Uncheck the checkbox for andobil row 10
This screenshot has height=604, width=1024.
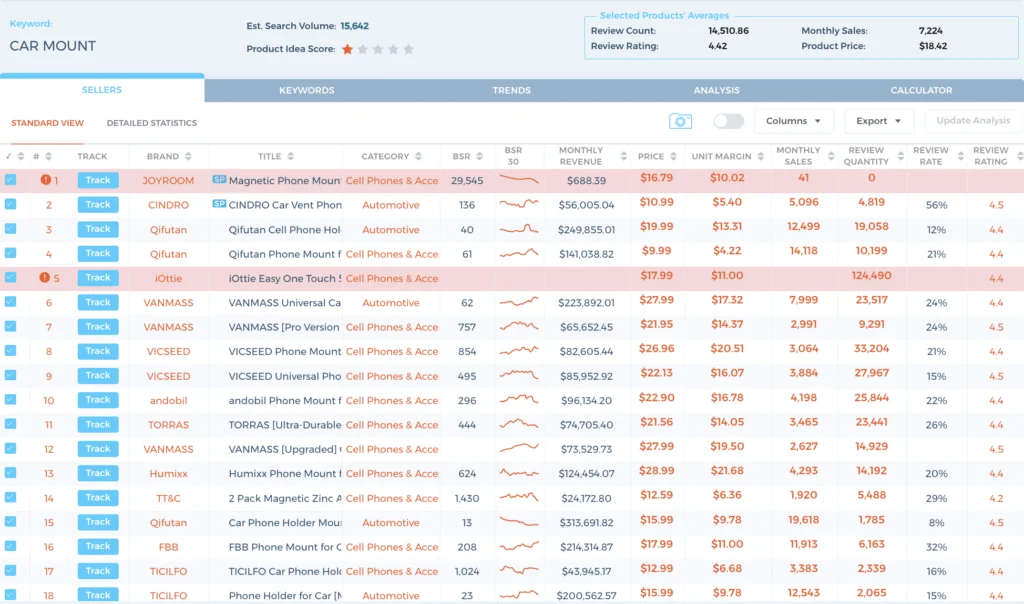[10, 400]
